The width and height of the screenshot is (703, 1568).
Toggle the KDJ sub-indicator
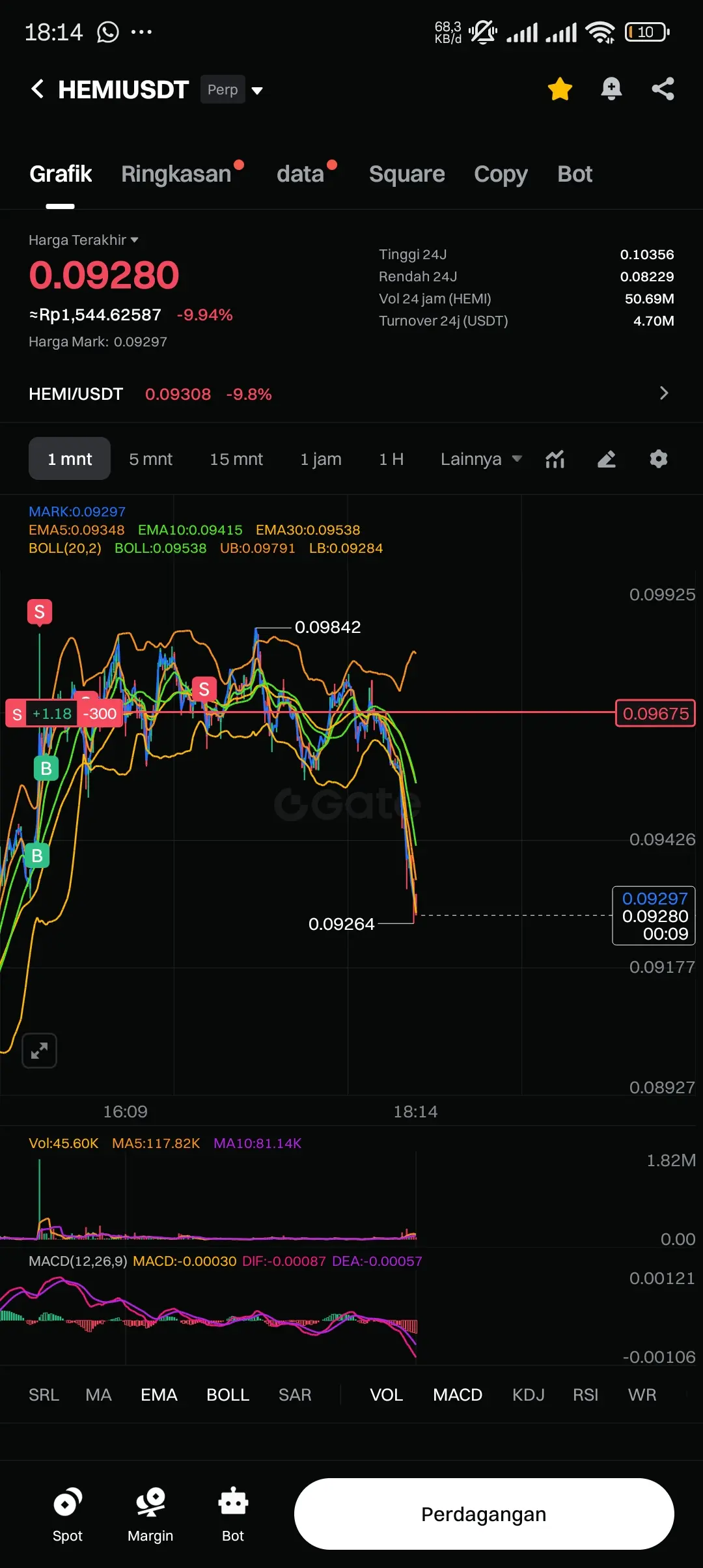pos(528,1395)
